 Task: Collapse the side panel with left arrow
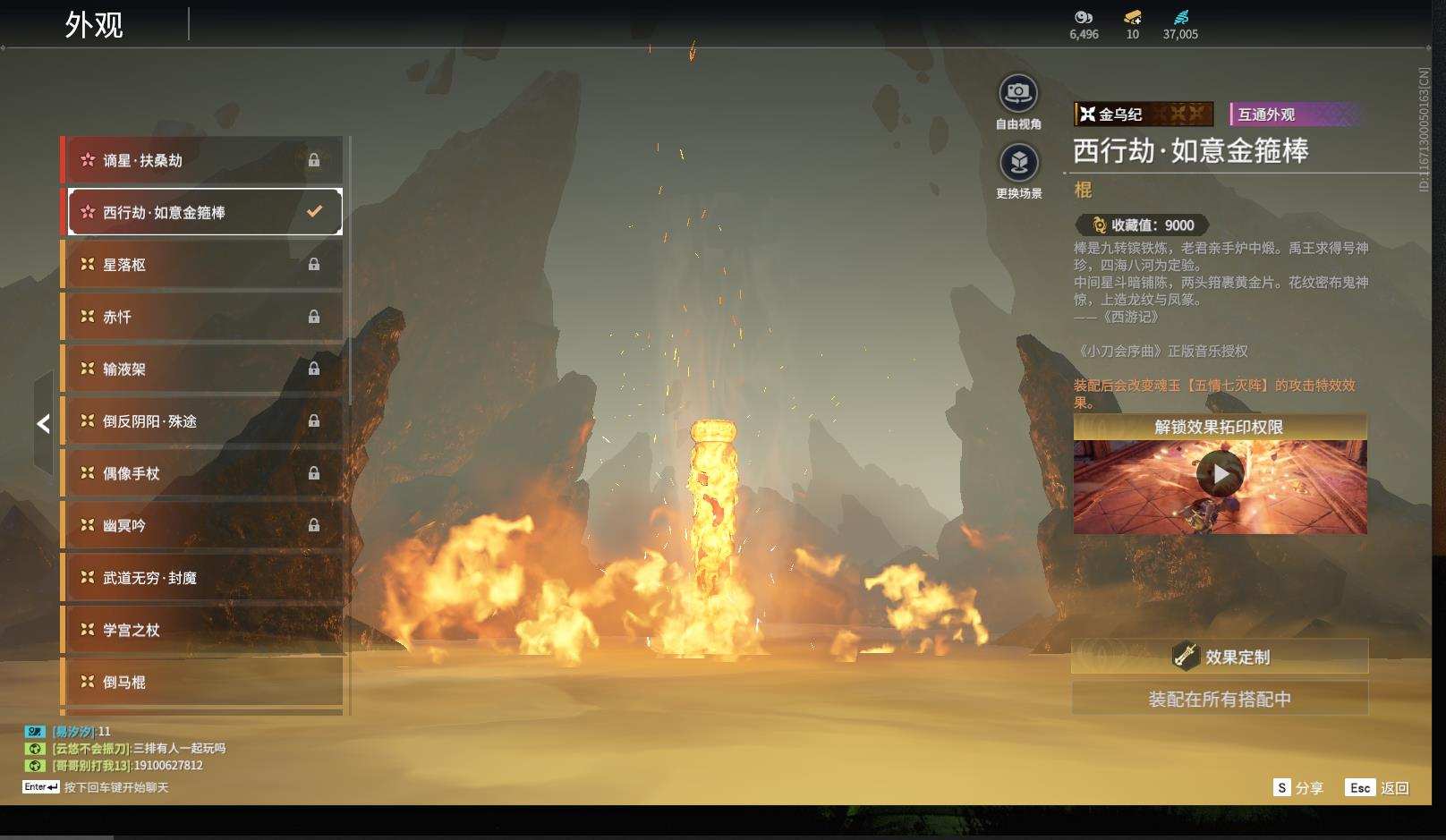coord(43,424)
